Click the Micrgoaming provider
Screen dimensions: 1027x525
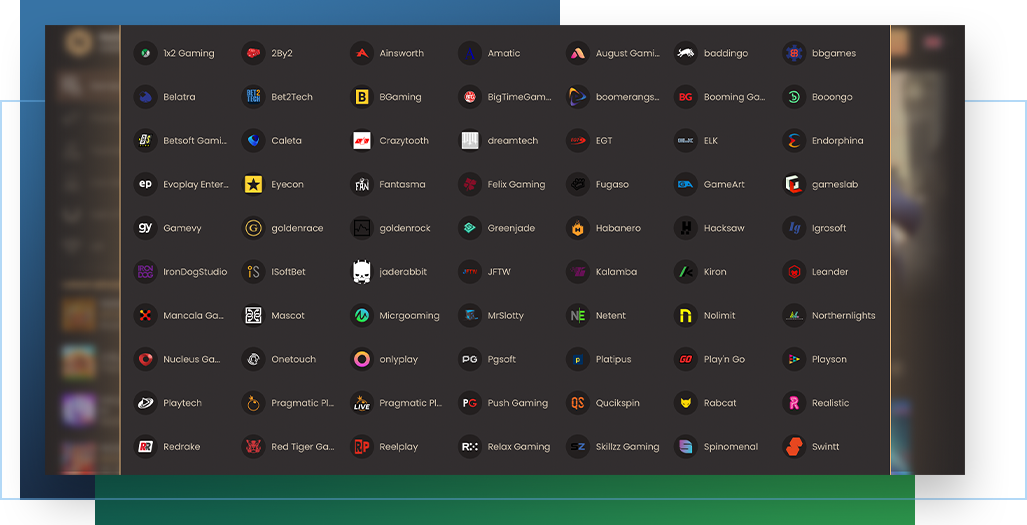point(395,316)
